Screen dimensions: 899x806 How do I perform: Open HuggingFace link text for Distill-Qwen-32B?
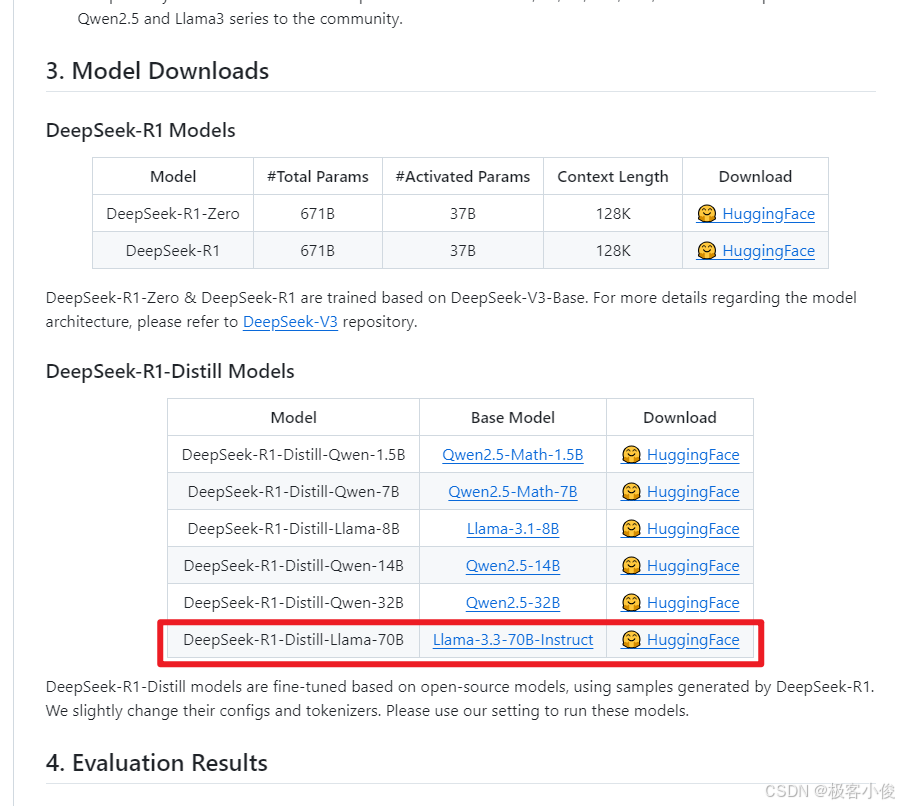click(x=693, y=603)
